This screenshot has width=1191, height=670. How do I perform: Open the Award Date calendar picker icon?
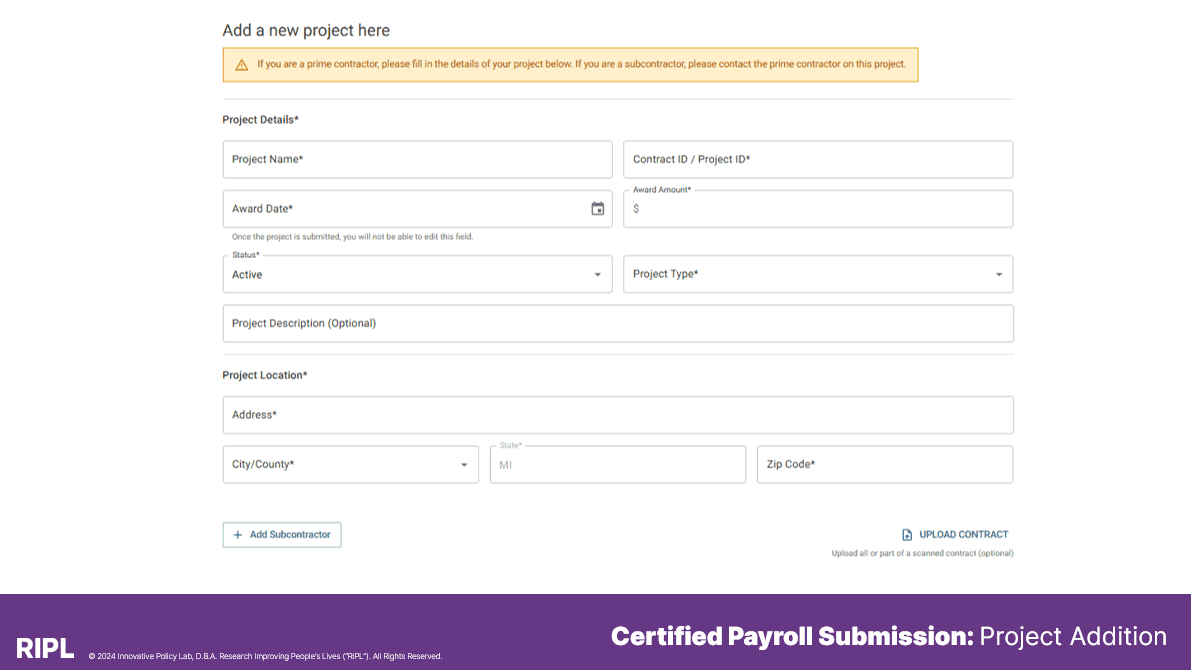598,209
